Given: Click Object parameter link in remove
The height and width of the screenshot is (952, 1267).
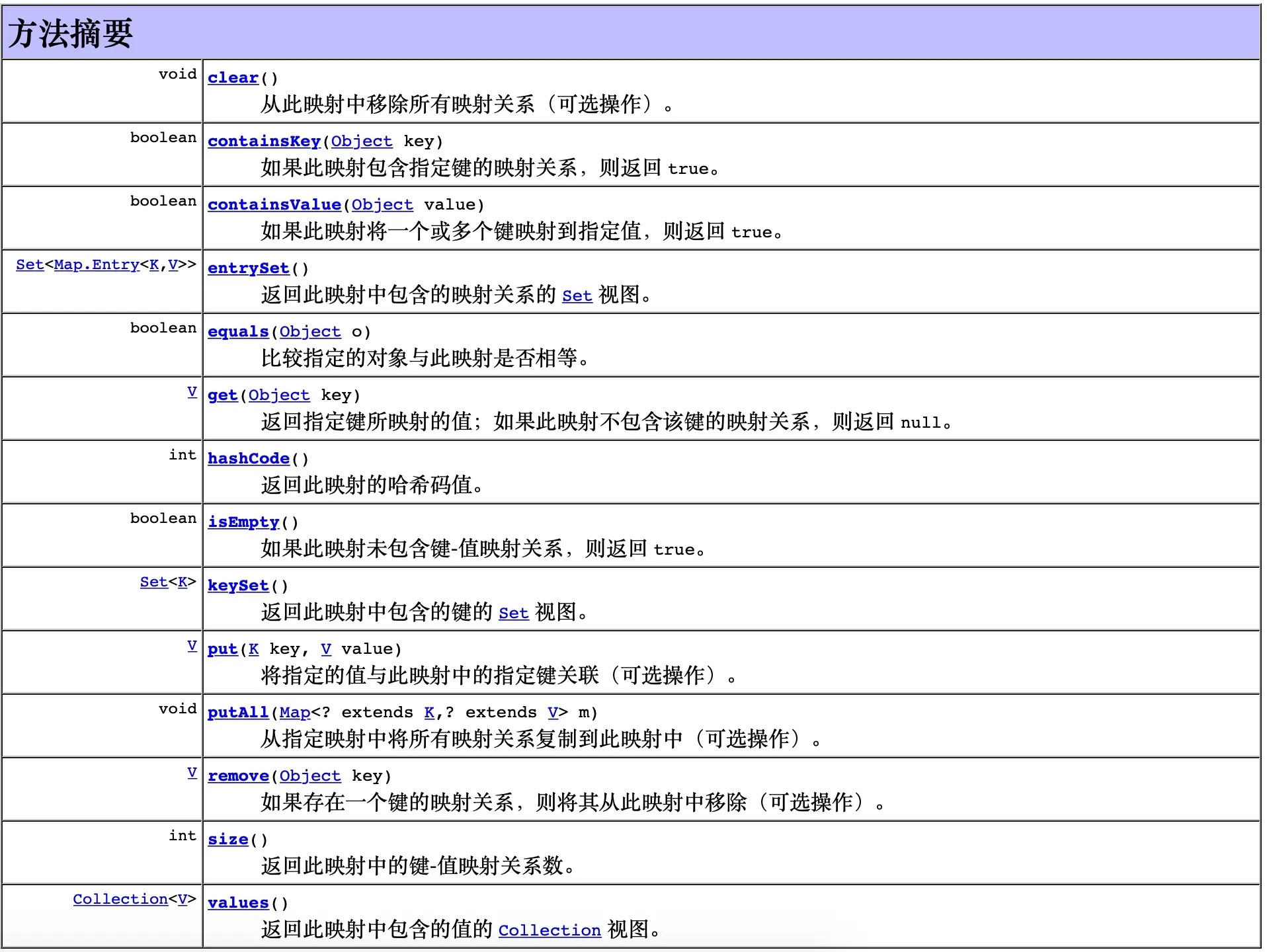Looking at the screenshot, I should coord(310,776).
